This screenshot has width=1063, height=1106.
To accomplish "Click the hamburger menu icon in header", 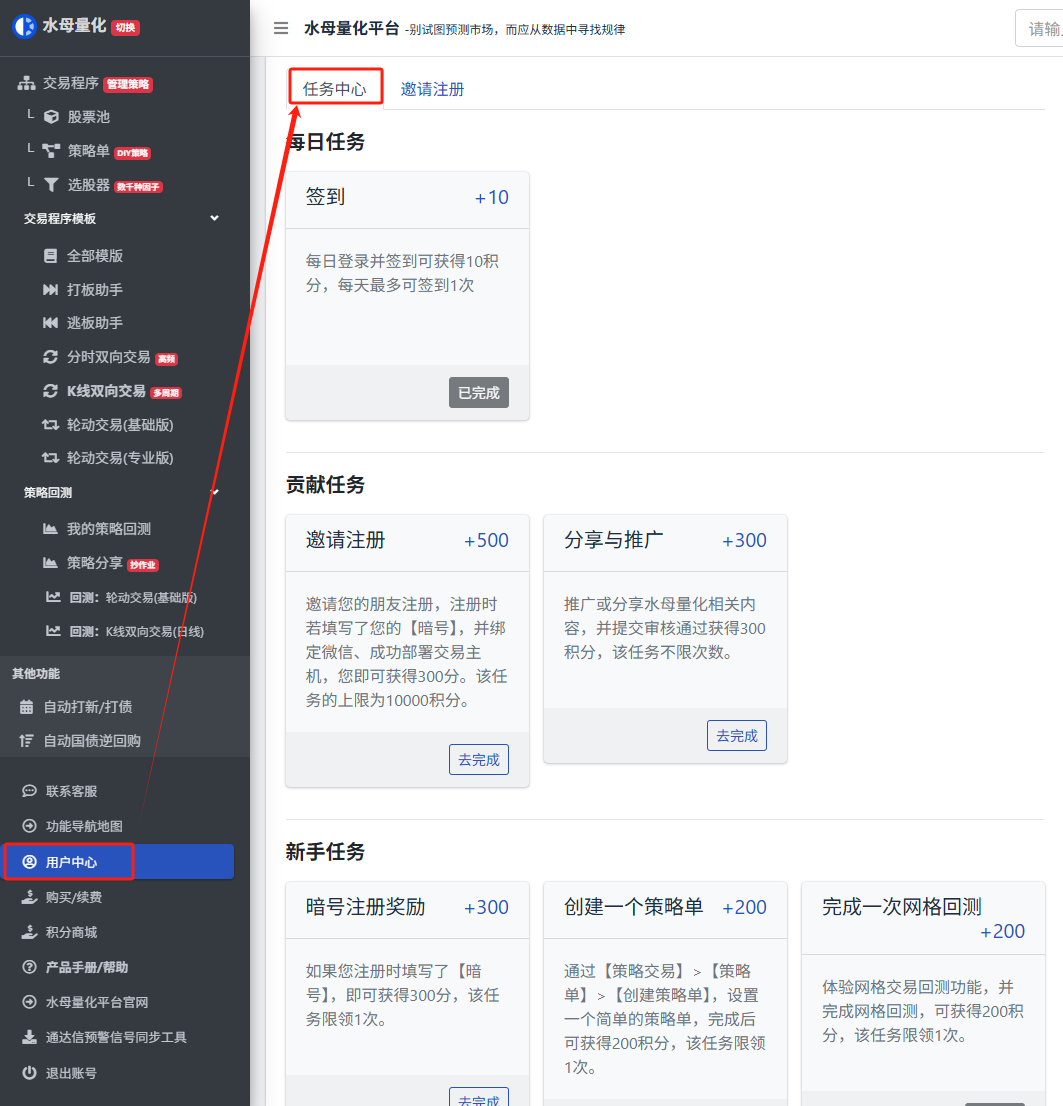I will pos(281,28).
